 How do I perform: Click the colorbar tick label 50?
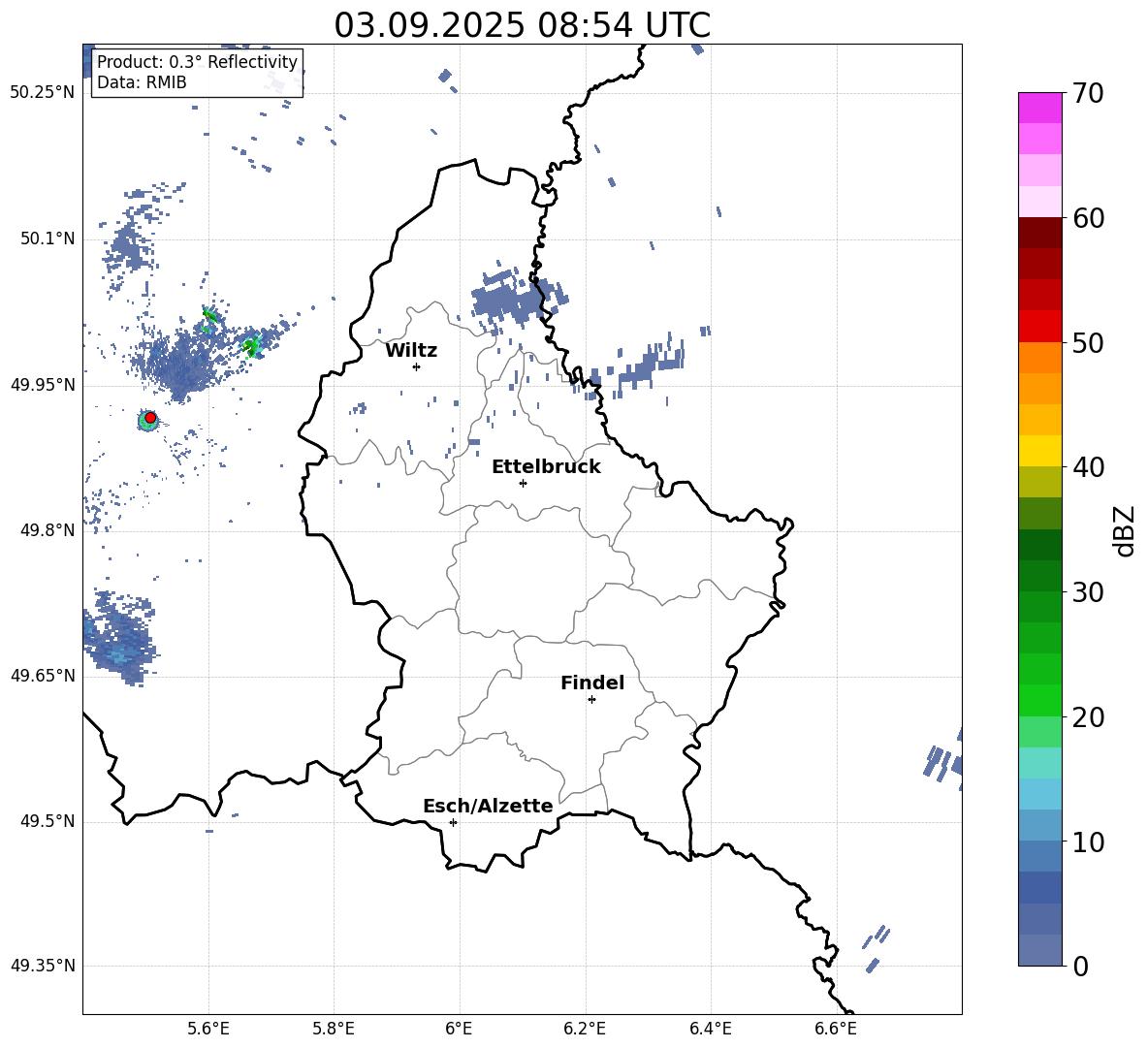[1088, 342]
